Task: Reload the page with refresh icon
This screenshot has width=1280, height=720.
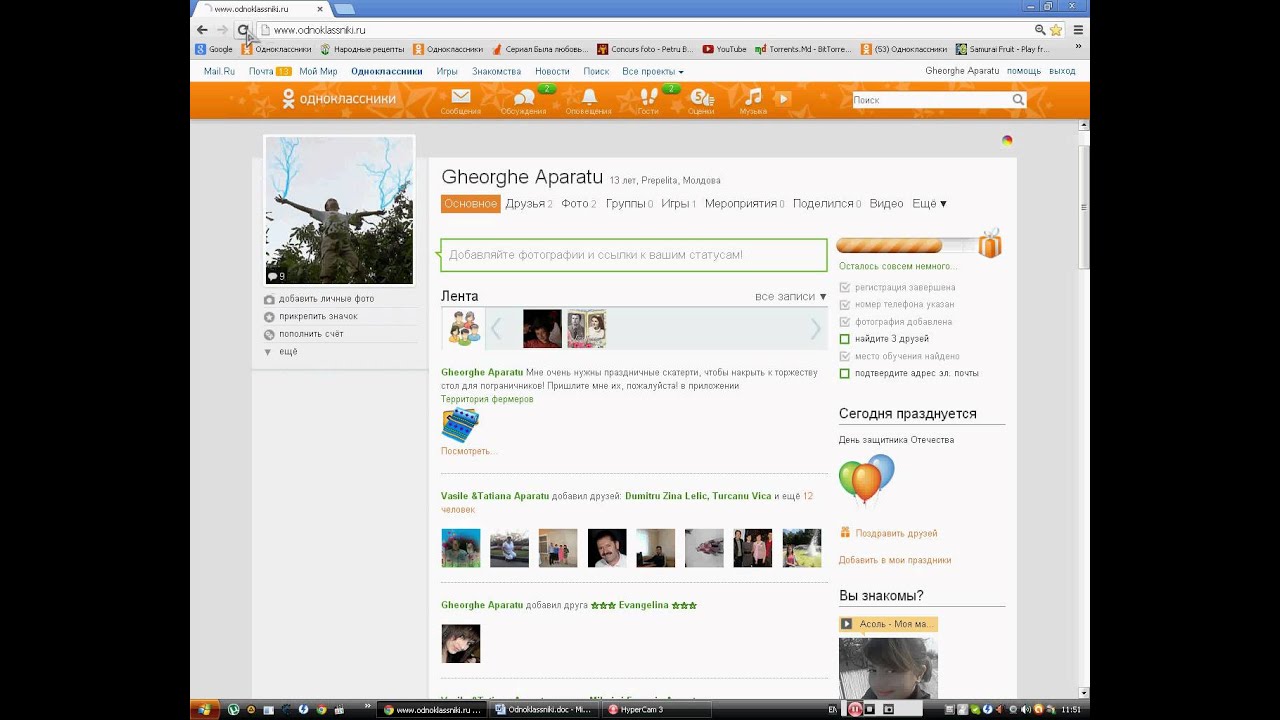Action: [x=243, y=30]
